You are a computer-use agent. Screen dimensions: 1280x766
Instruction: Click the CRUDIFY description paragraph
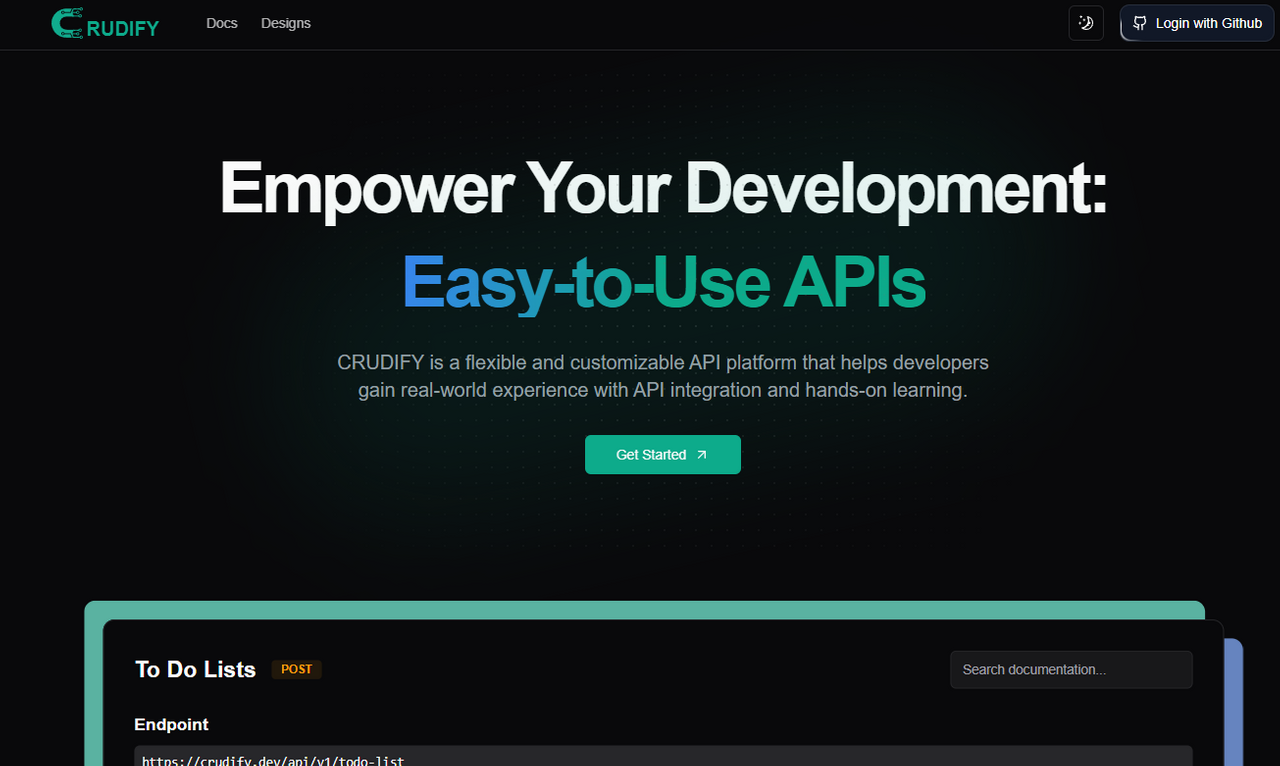pos(663,376)
